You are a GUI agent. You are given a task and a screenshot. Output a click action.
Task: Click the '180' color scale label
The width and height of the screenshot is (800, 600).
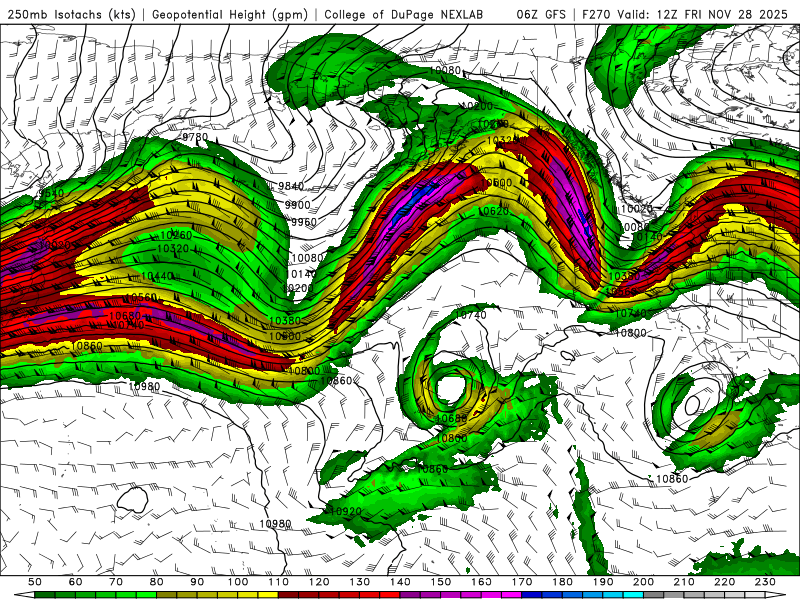563,582
